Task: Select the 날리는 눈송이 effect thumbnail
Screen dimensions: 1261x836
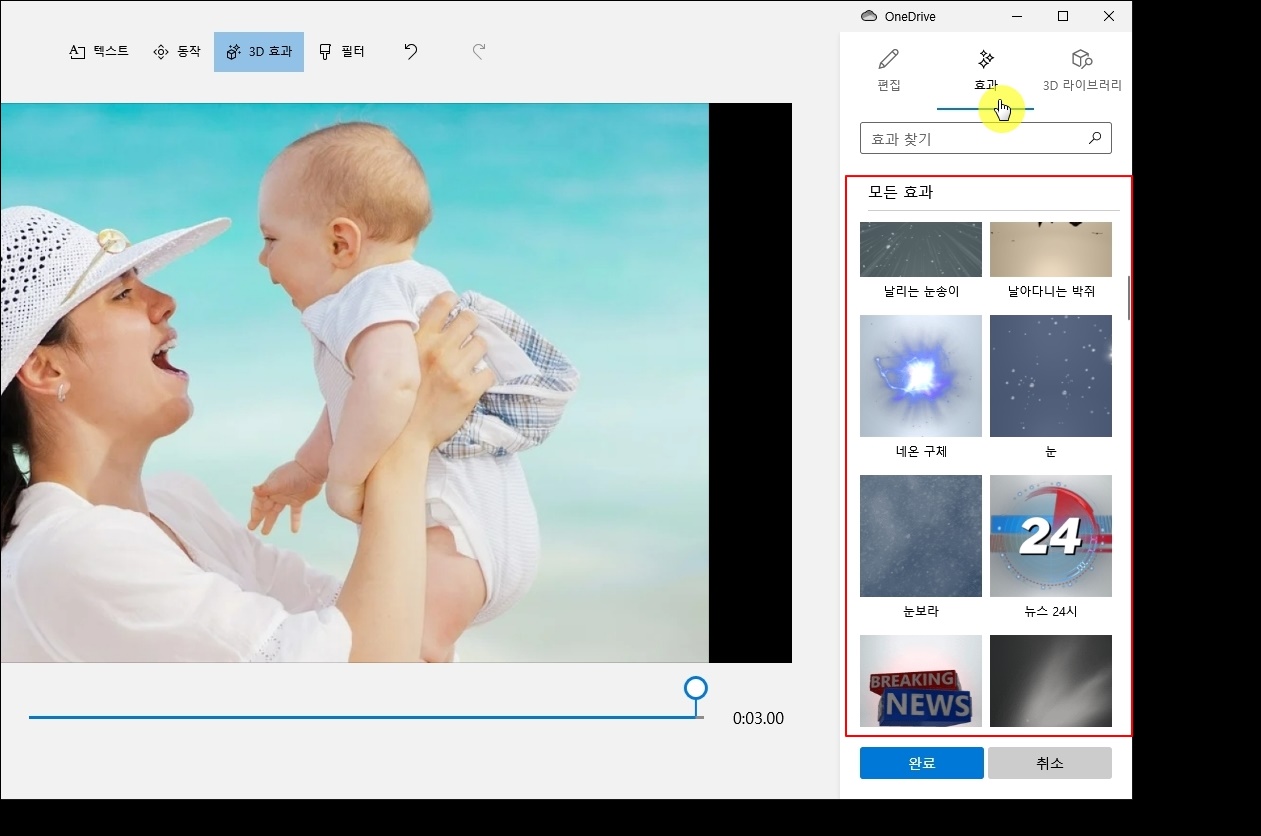Action: (x=921, y=249)
